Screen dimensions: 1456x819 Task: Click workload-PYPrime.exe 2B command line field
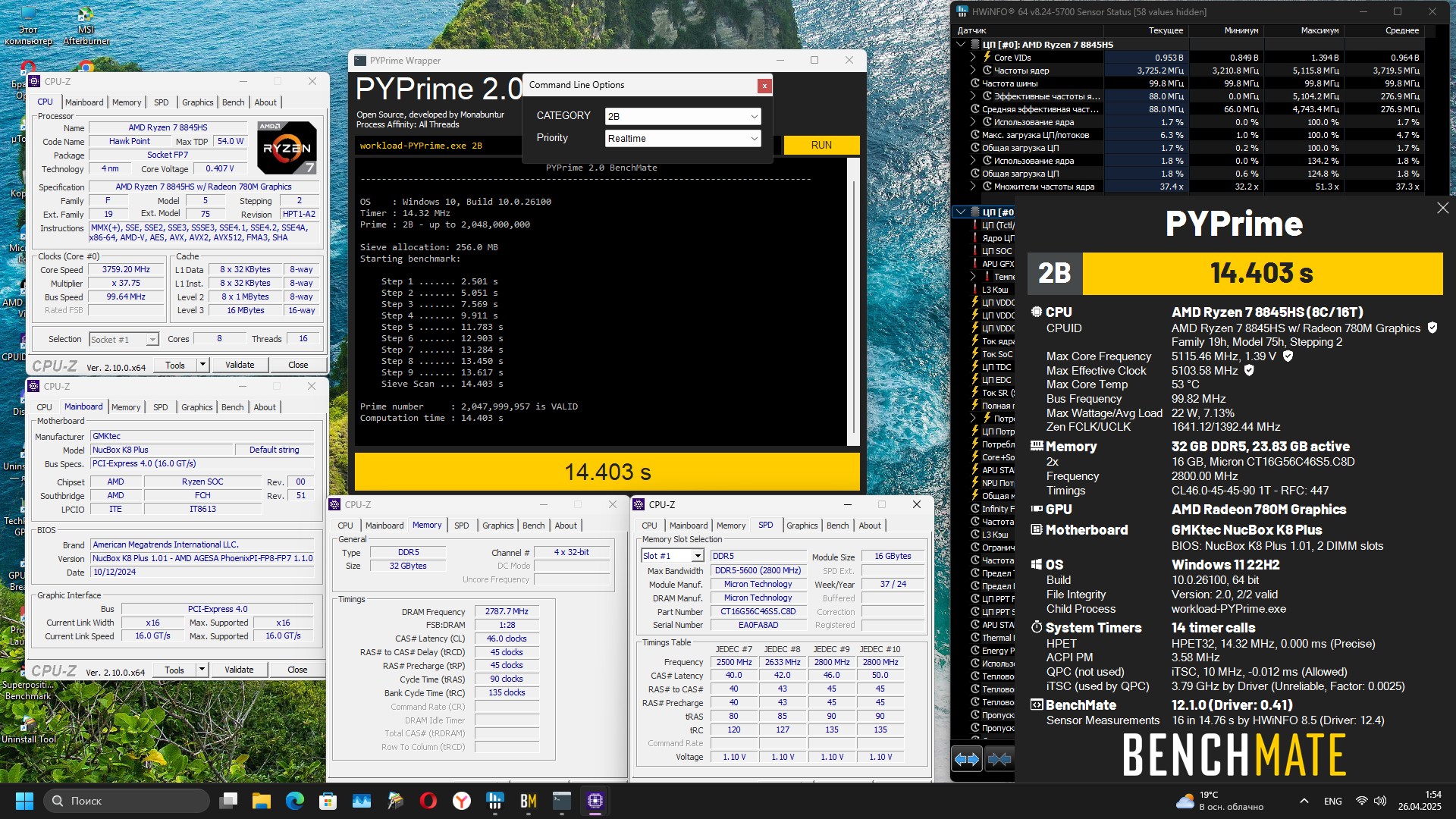click(x=567, y=146)
